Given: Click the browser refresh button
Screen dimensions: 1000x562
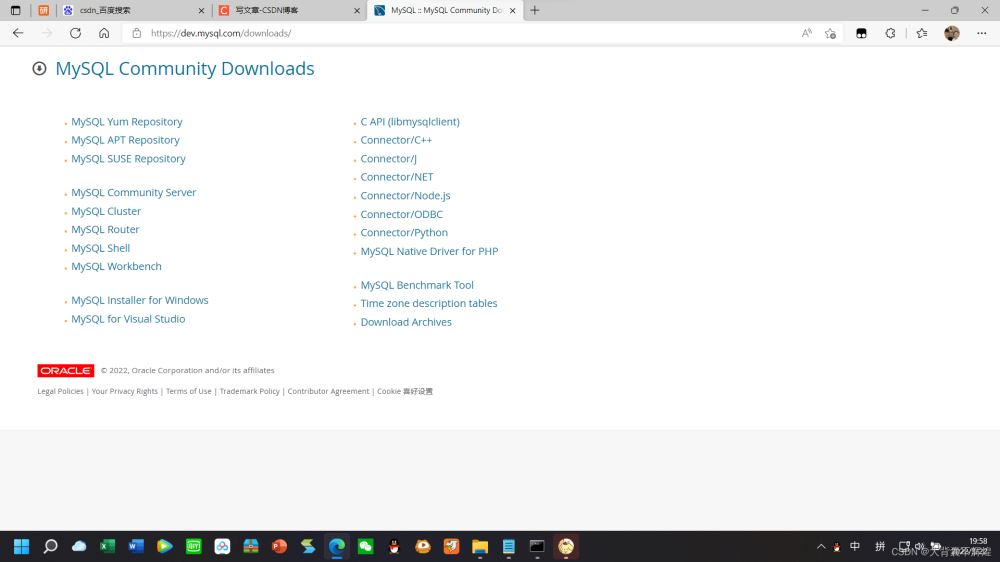Looking at the screenshot, I should pos(75,33).
